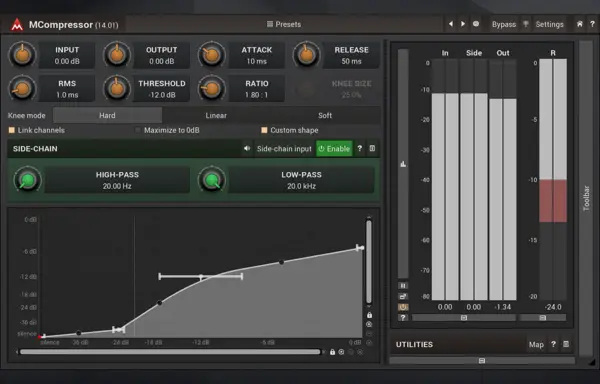Click the graph horizontal zoom scrollbar
Screen dimensions: 600x384
(x=170, y=351)
